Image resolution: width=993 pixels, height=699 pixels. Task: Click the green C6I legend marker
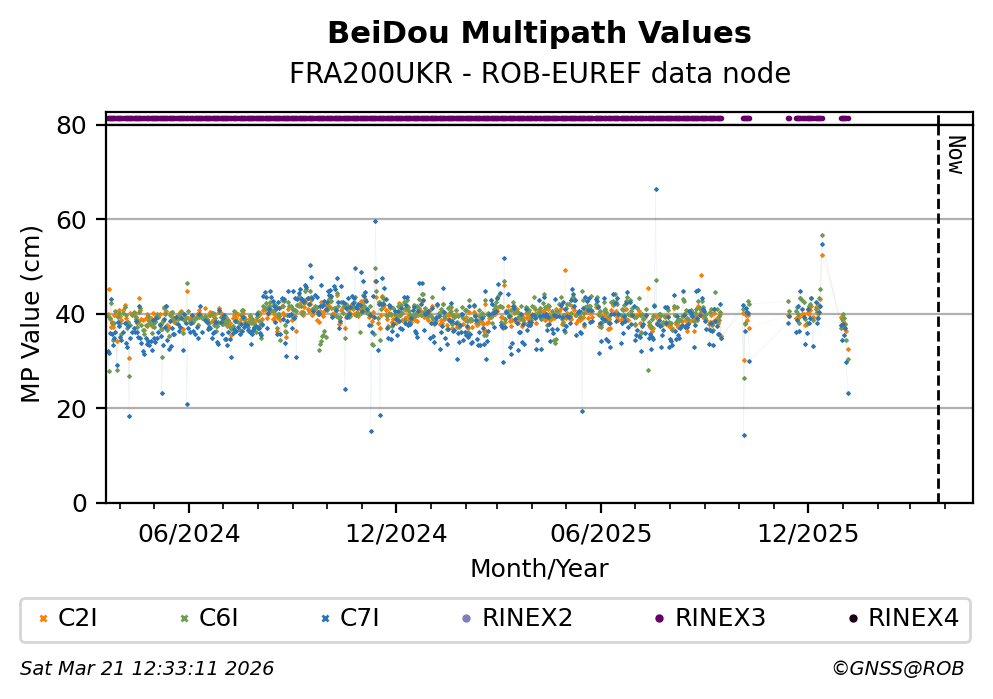pyautogui.click(x=184, y=619)
